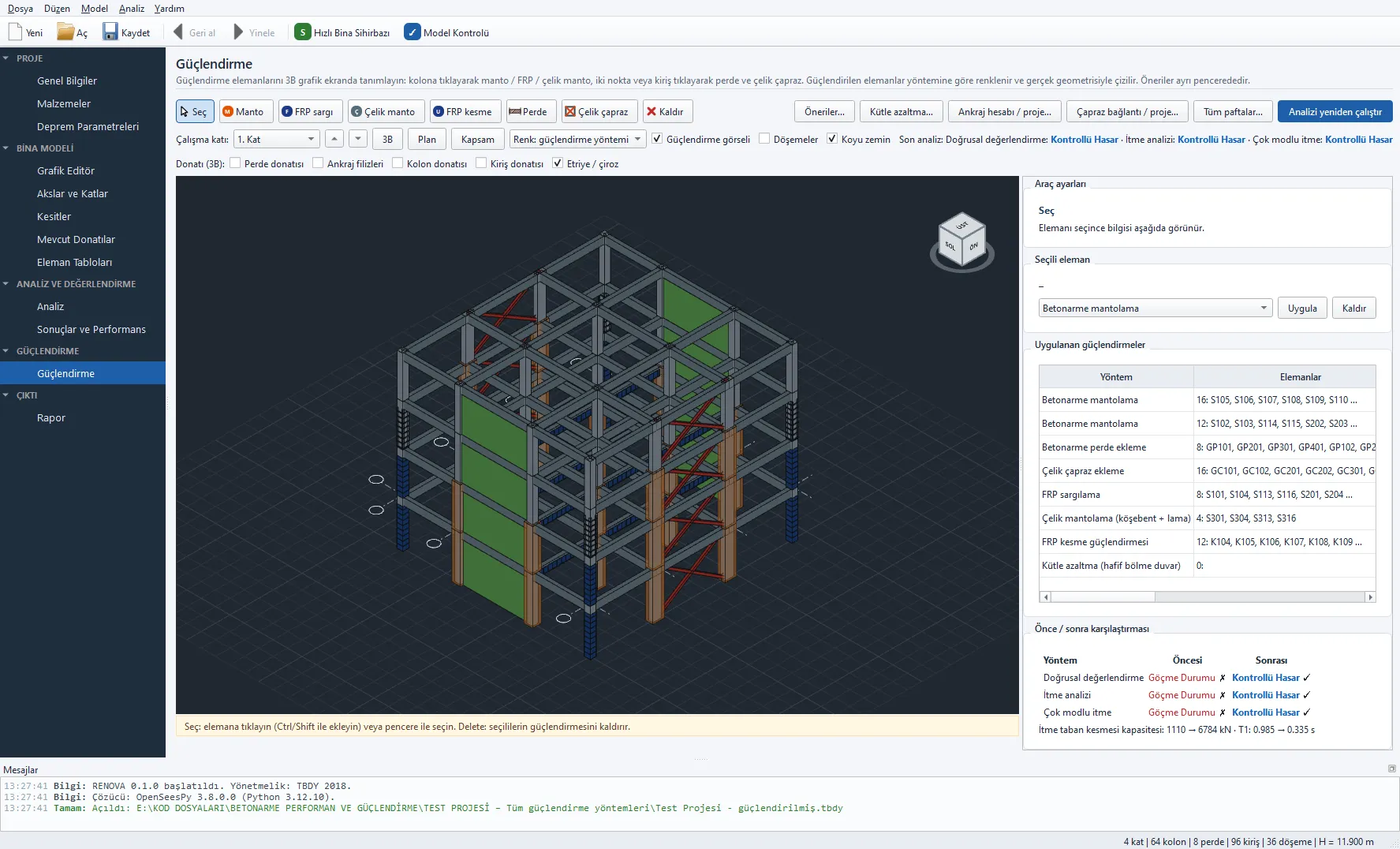Click the table's horizontal scrollbar
The height and width of the screenshot is (849, 1400).
tap(1207, 597)
